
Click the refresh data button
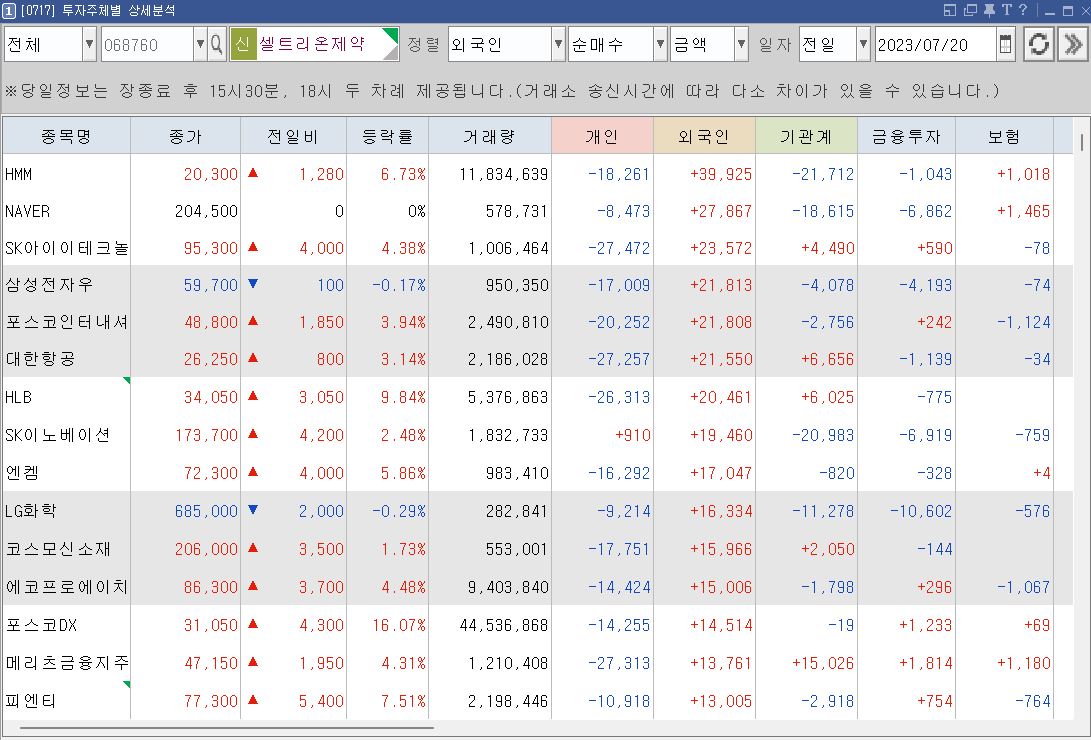pos(1039,45)
